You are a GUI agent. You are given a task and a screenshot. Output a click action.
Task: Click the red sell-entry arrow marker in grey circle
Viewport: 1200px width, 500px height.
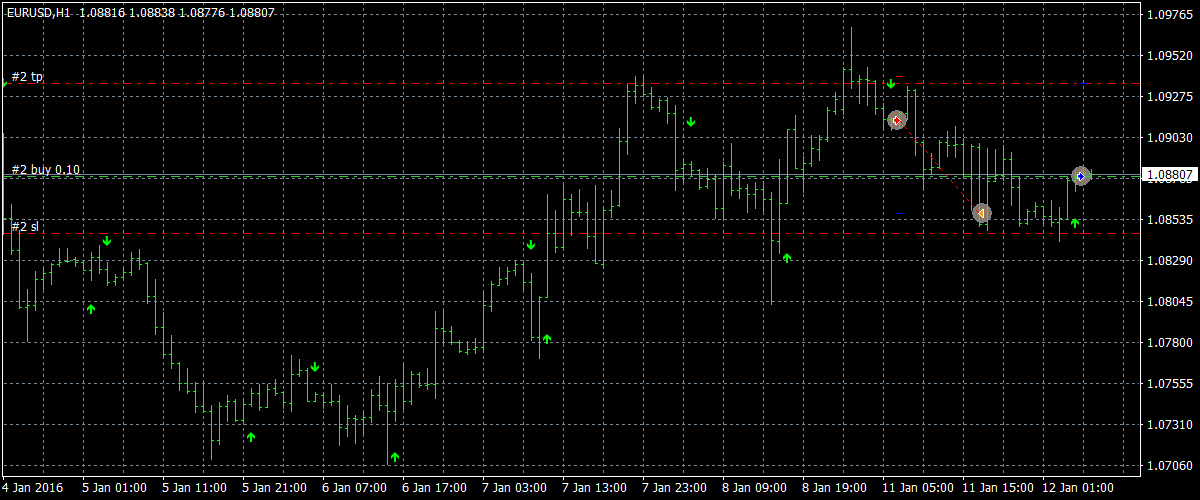coord(897,120)
